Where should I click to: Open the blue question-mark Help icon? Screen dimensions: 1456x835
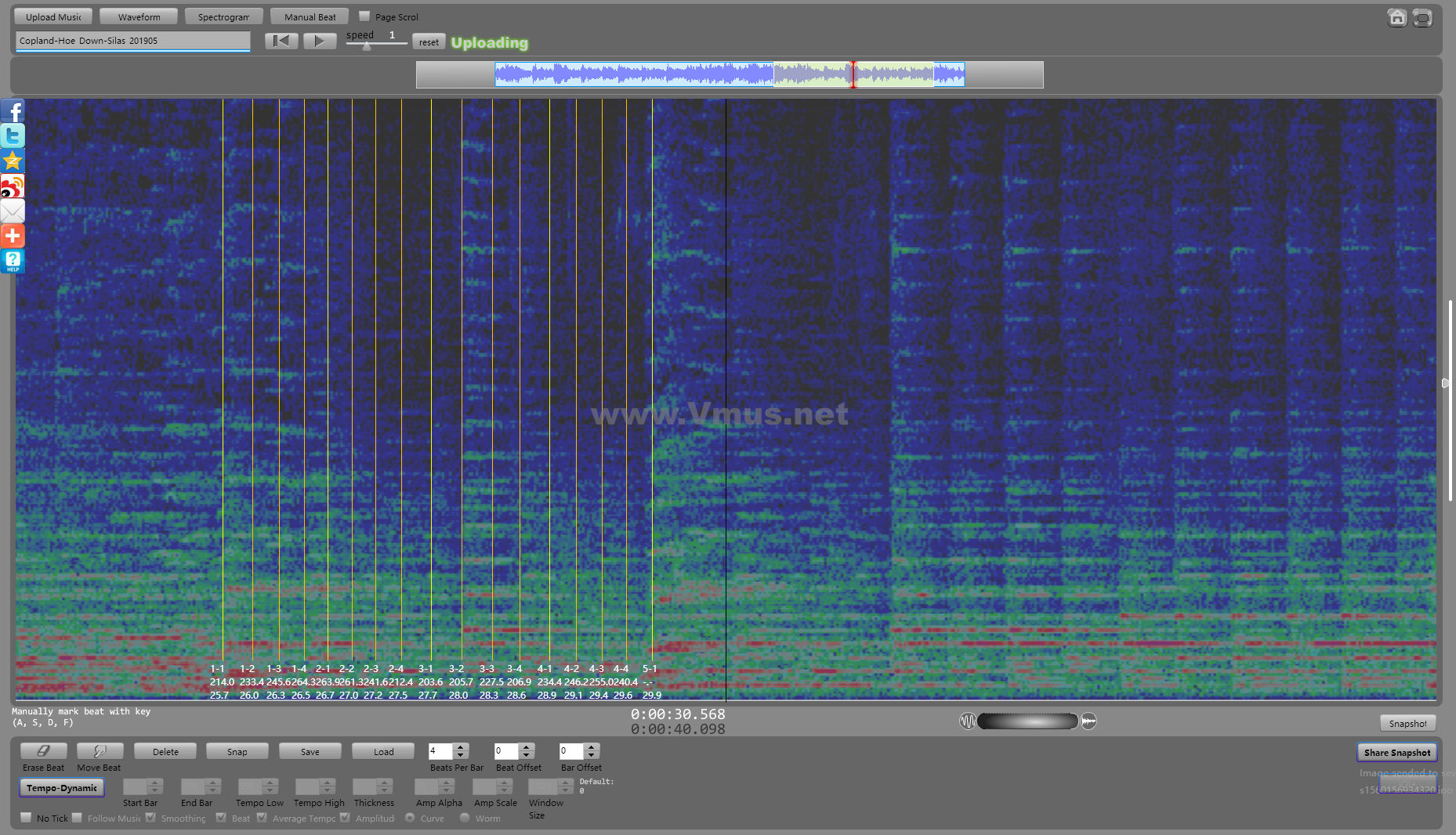[13, 261]
